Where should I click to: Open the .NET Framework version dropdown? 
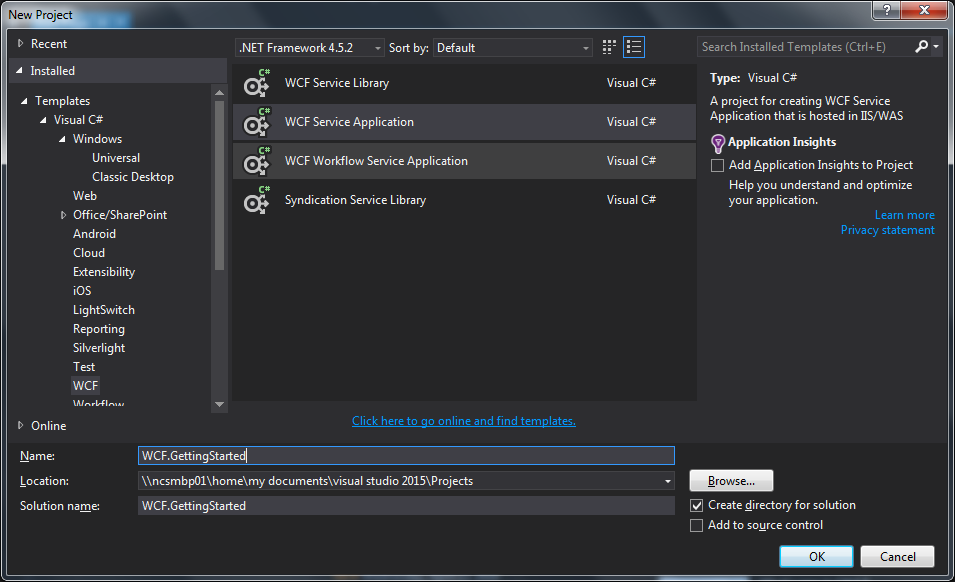coord(375,47)
